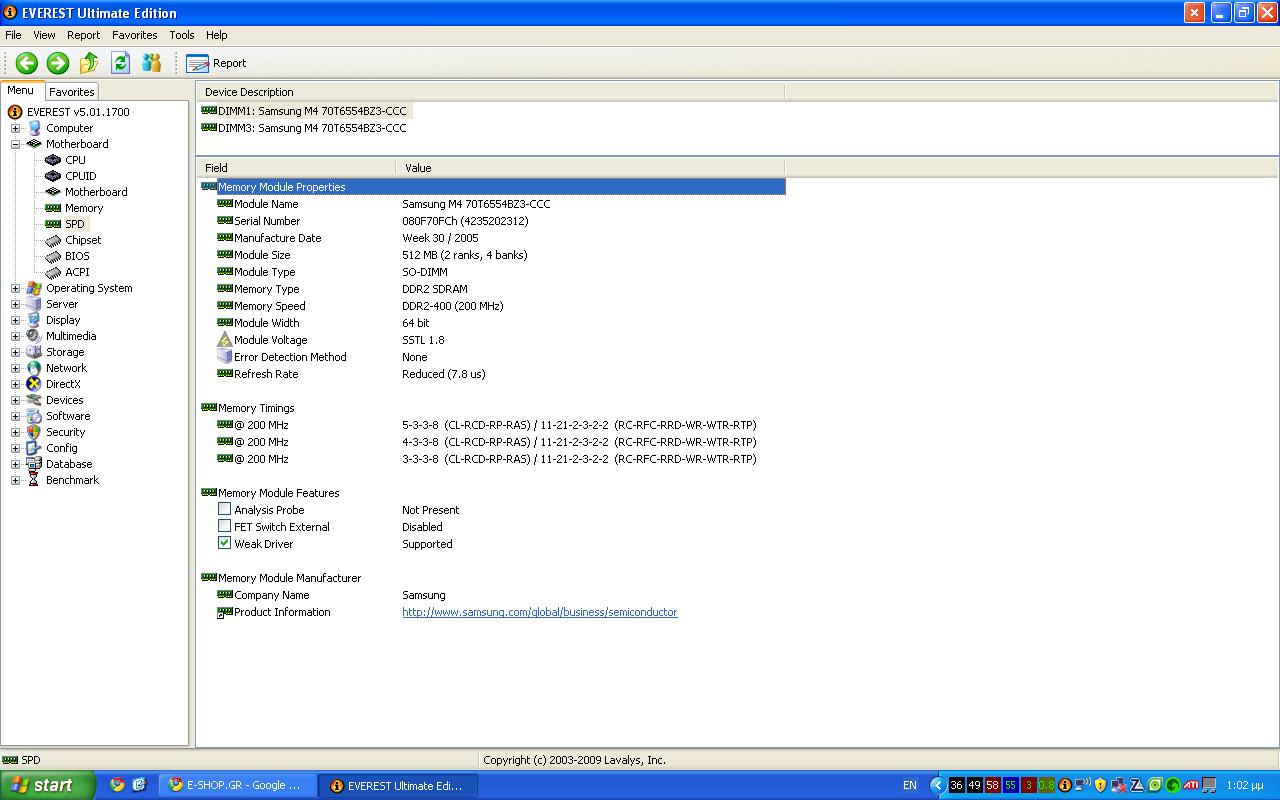
Task: Toggle the Analysis Probe checkbox
Action: 224,509
